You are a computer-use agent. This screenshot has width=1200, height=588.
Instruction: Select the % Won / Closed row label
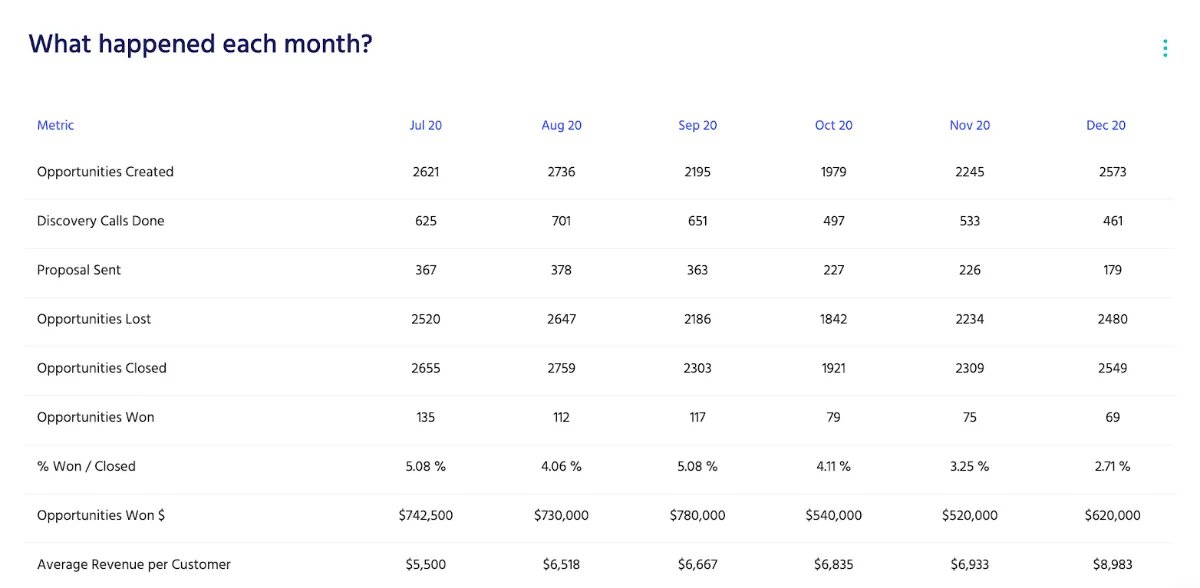tap(86, 466)
